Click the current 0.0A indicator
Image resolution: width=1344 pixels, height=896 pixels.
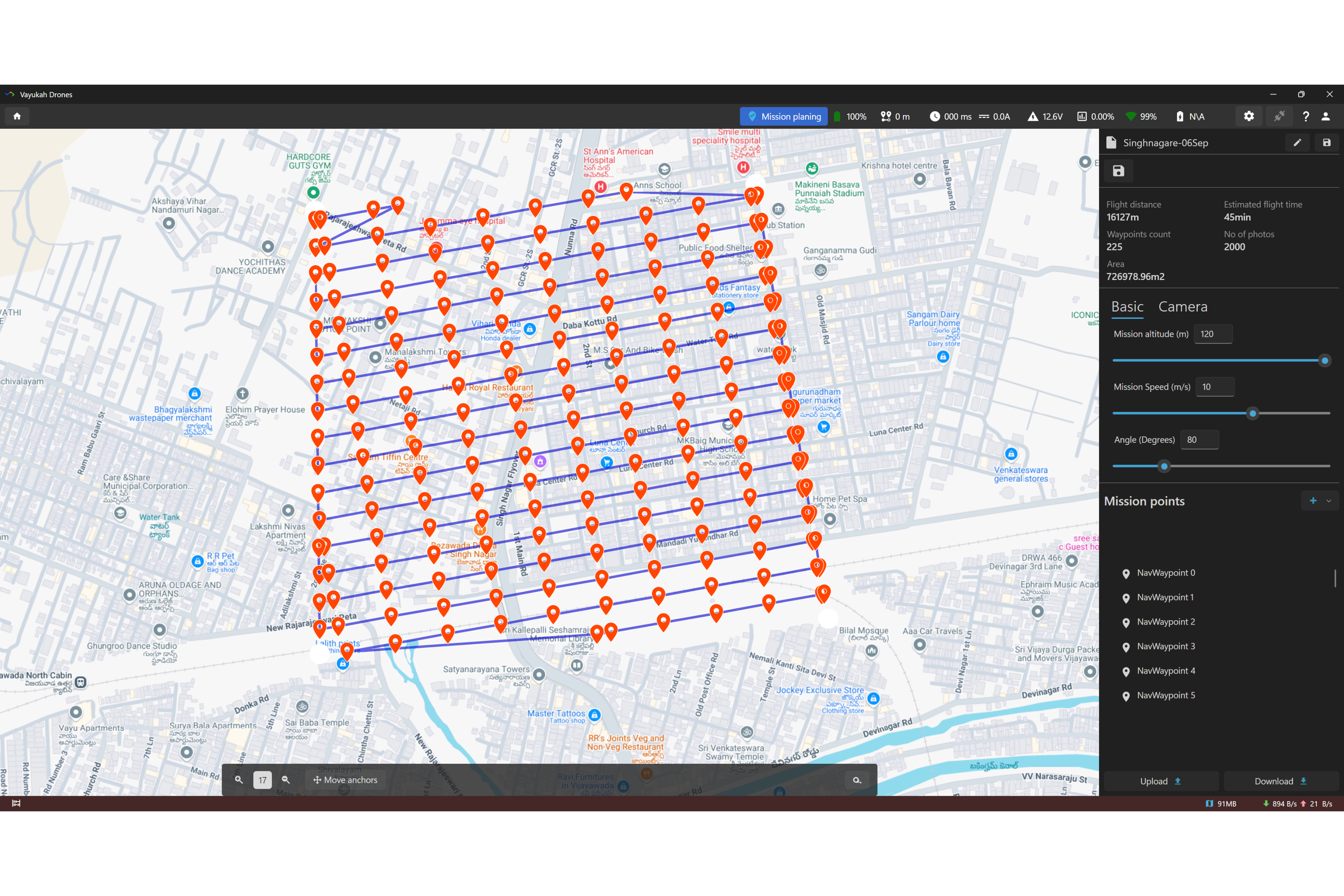coord(995,117)
